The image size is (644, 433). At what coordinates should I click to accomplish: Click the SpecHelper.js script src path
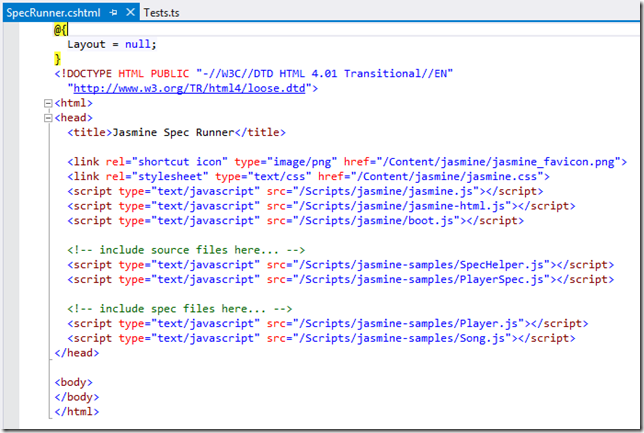(421, 265)
